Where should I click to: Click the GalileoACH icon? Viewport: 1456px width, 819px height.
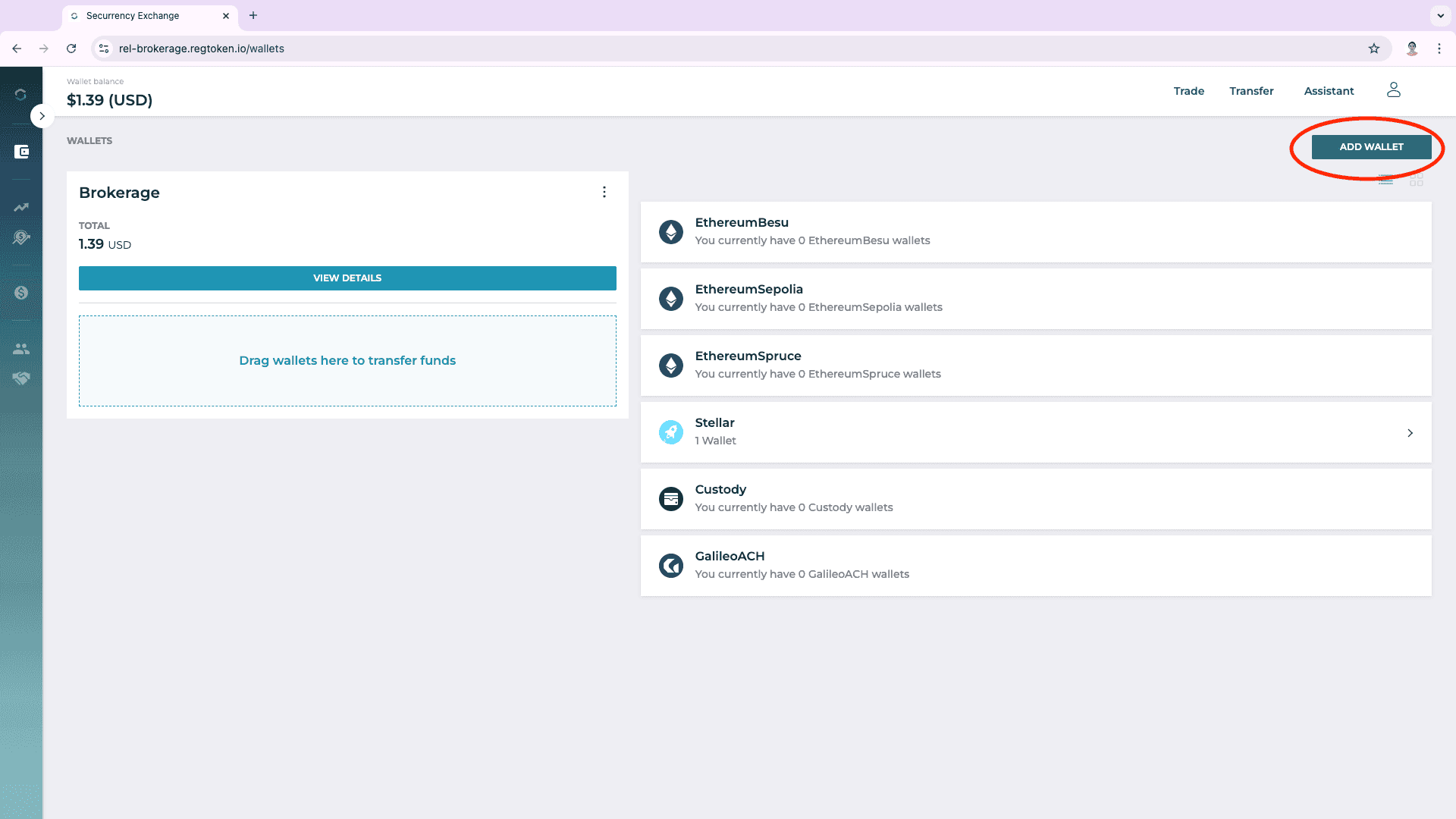[x=671, y=566]
